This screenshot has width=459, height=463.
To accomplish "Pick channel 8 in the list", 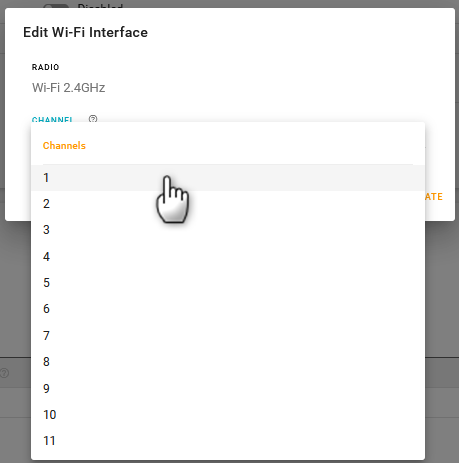I will (x=228, y=362).
